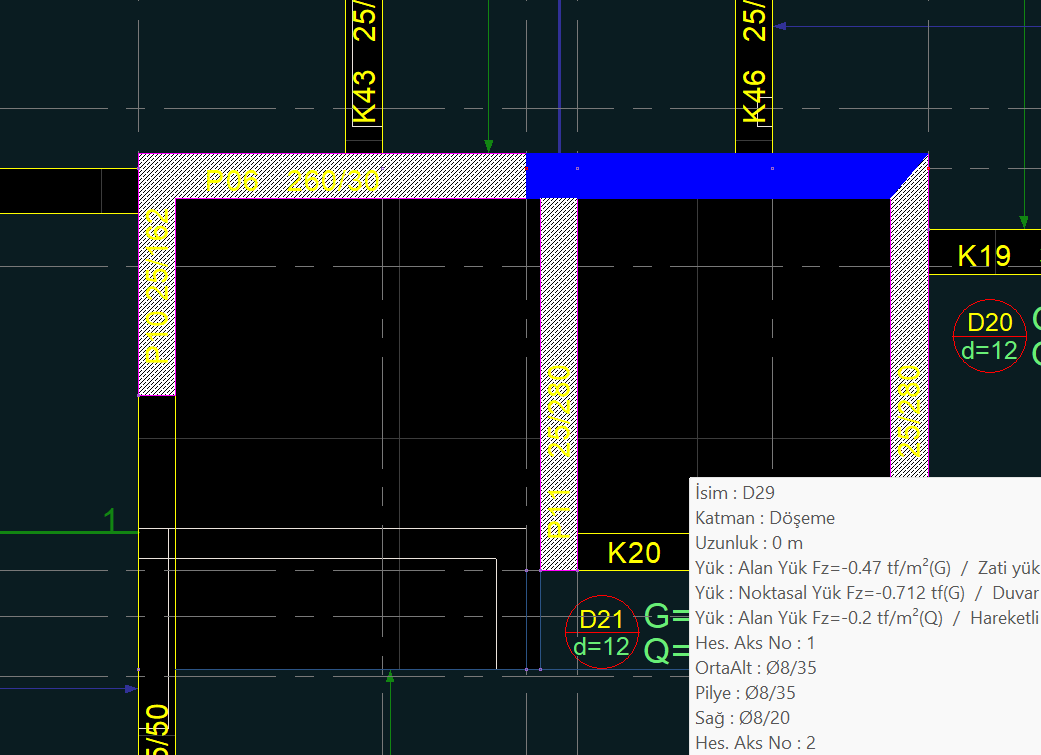Click the K43 beam label
Image resolution: width=1041 pixels, height=755 pixels.
pyautogui.click(x=366, y=97)
